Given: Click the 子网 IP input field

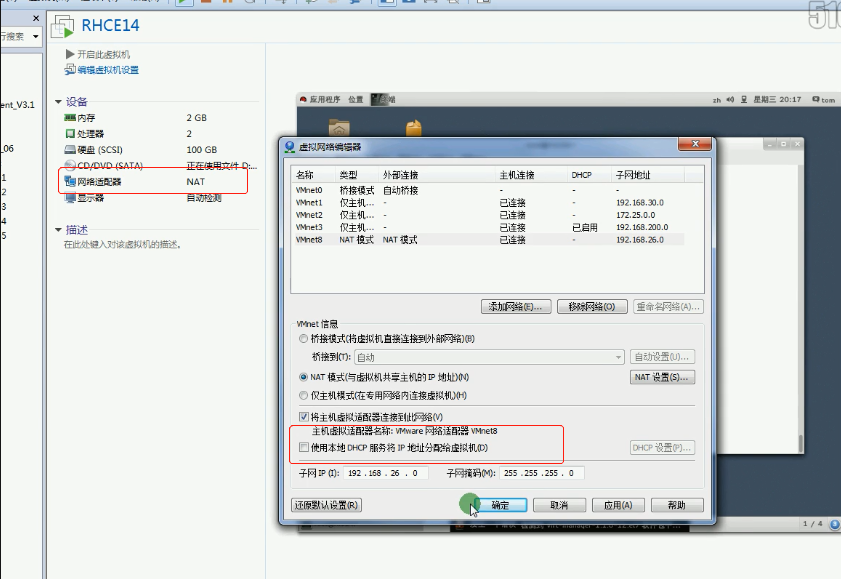Looking at the screenshot, I should pos(385,473).
